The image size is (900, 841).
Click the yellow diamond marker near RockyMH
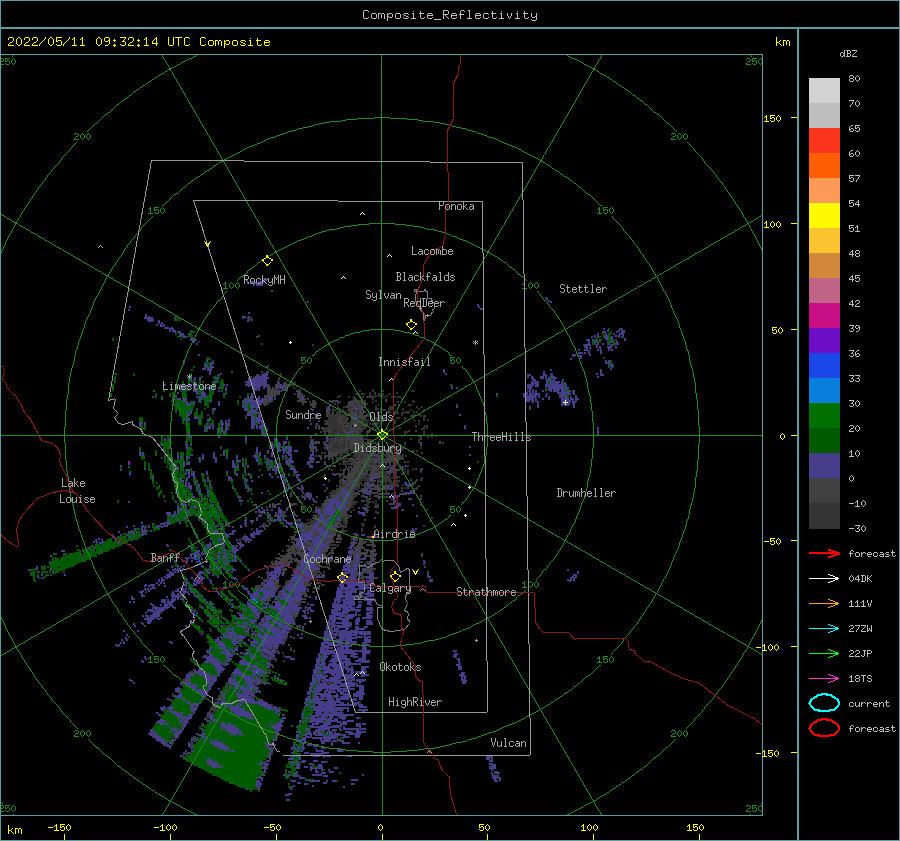tap(267, 261)
